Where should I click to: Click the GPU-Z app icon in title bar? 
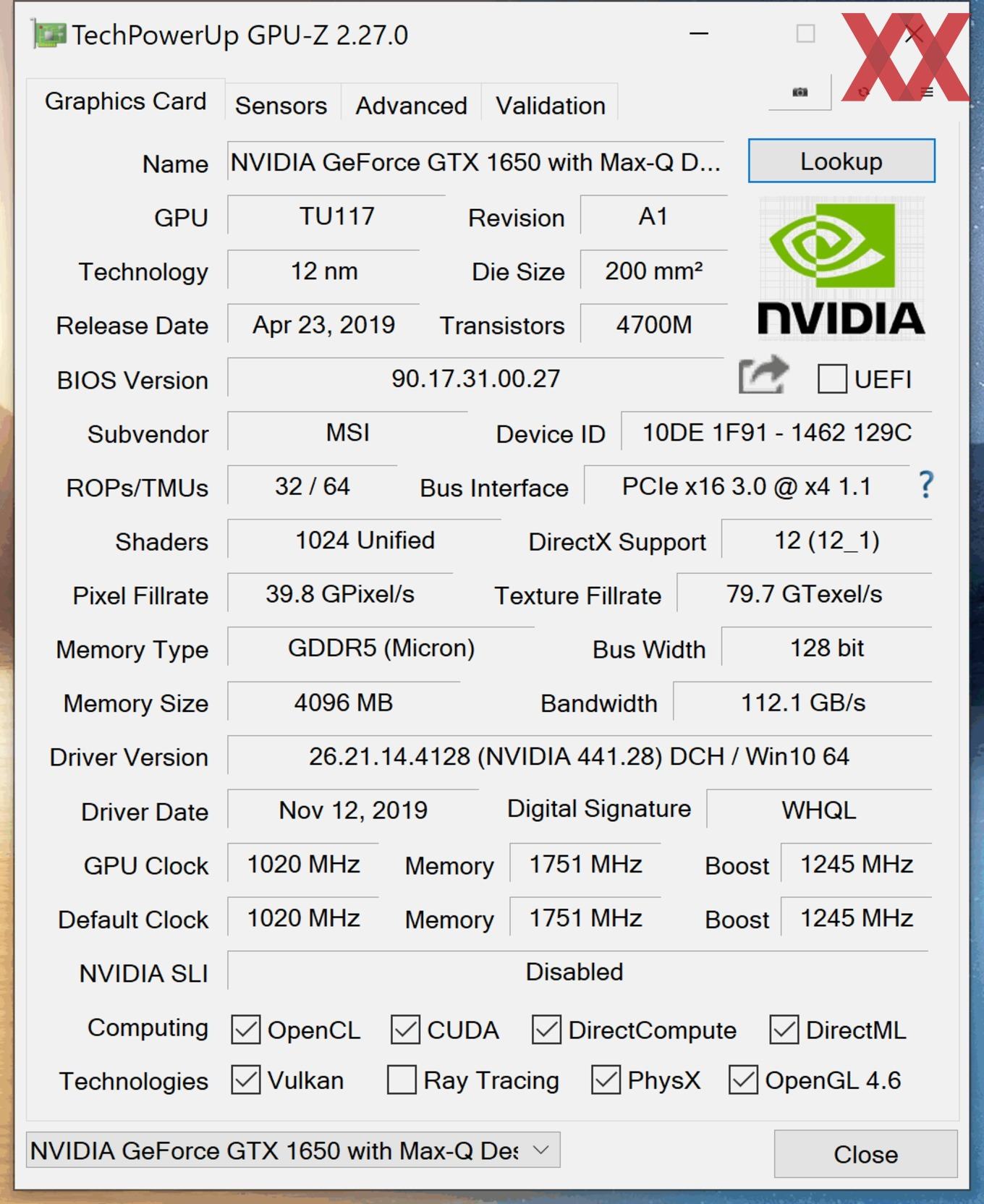tap(48, 35)
